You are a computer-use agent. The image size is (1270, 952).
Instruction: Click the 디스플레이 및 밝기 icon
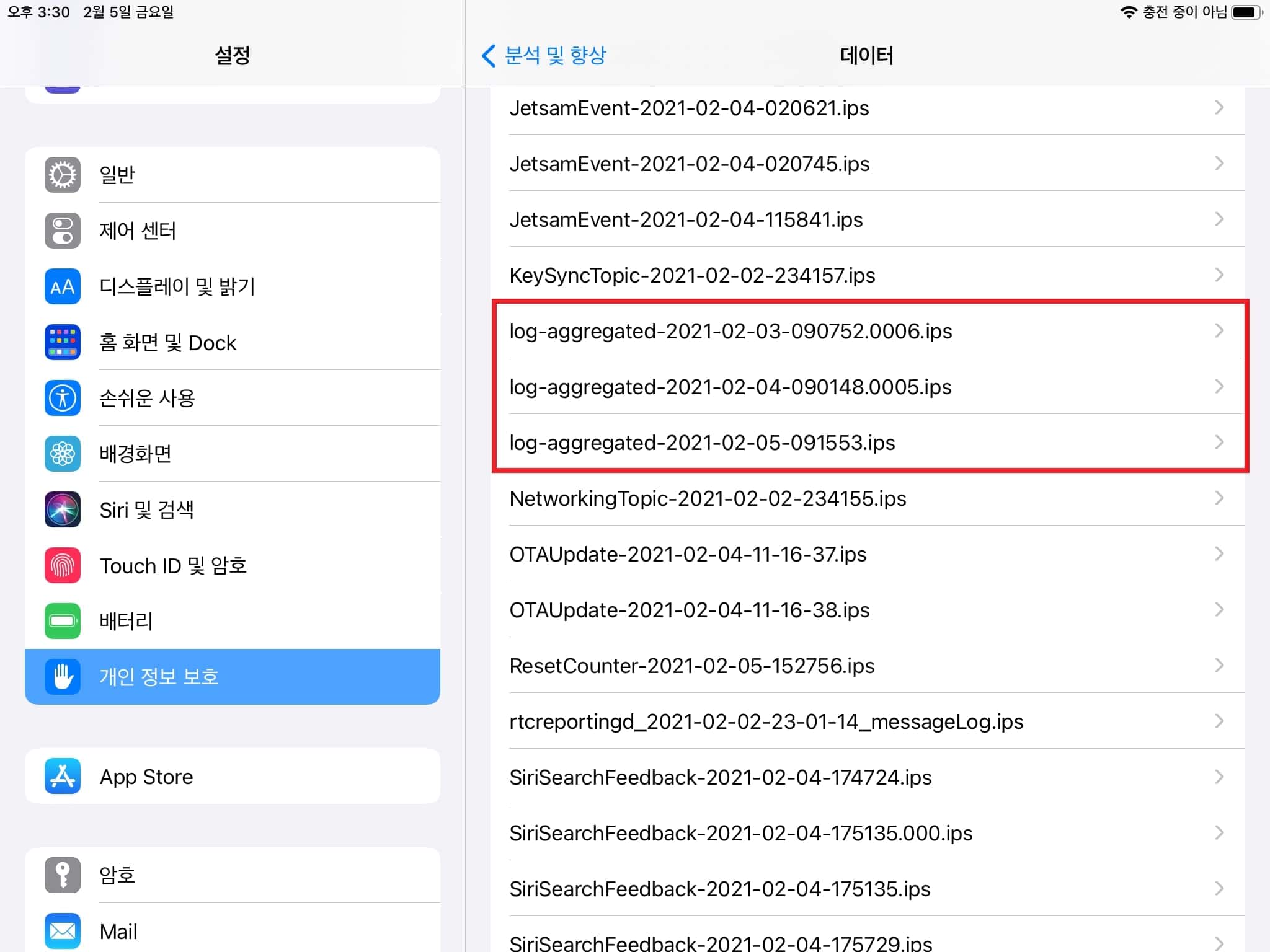pos(62,286)
